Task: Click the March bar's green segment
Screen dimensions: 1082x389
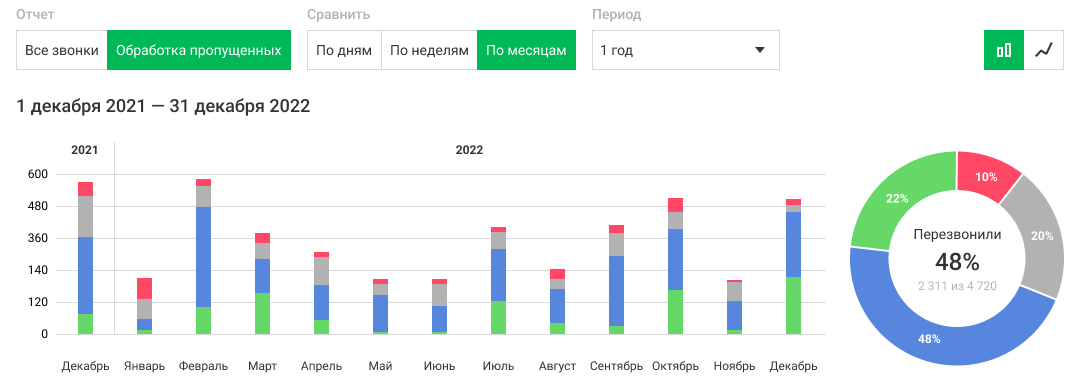Action: pyautogui.click(x=262, y=314)
